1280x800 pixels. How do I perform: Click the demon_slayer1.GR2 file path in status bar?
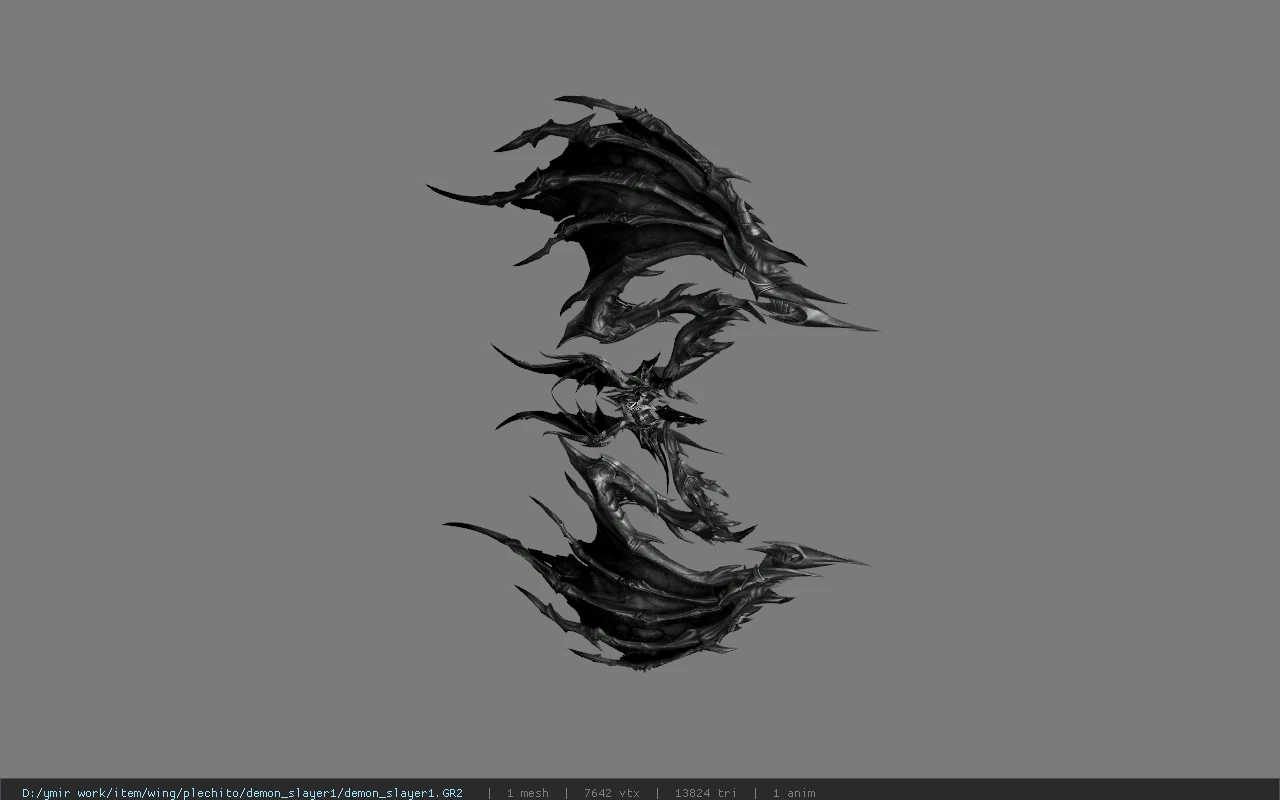[242, 793]
